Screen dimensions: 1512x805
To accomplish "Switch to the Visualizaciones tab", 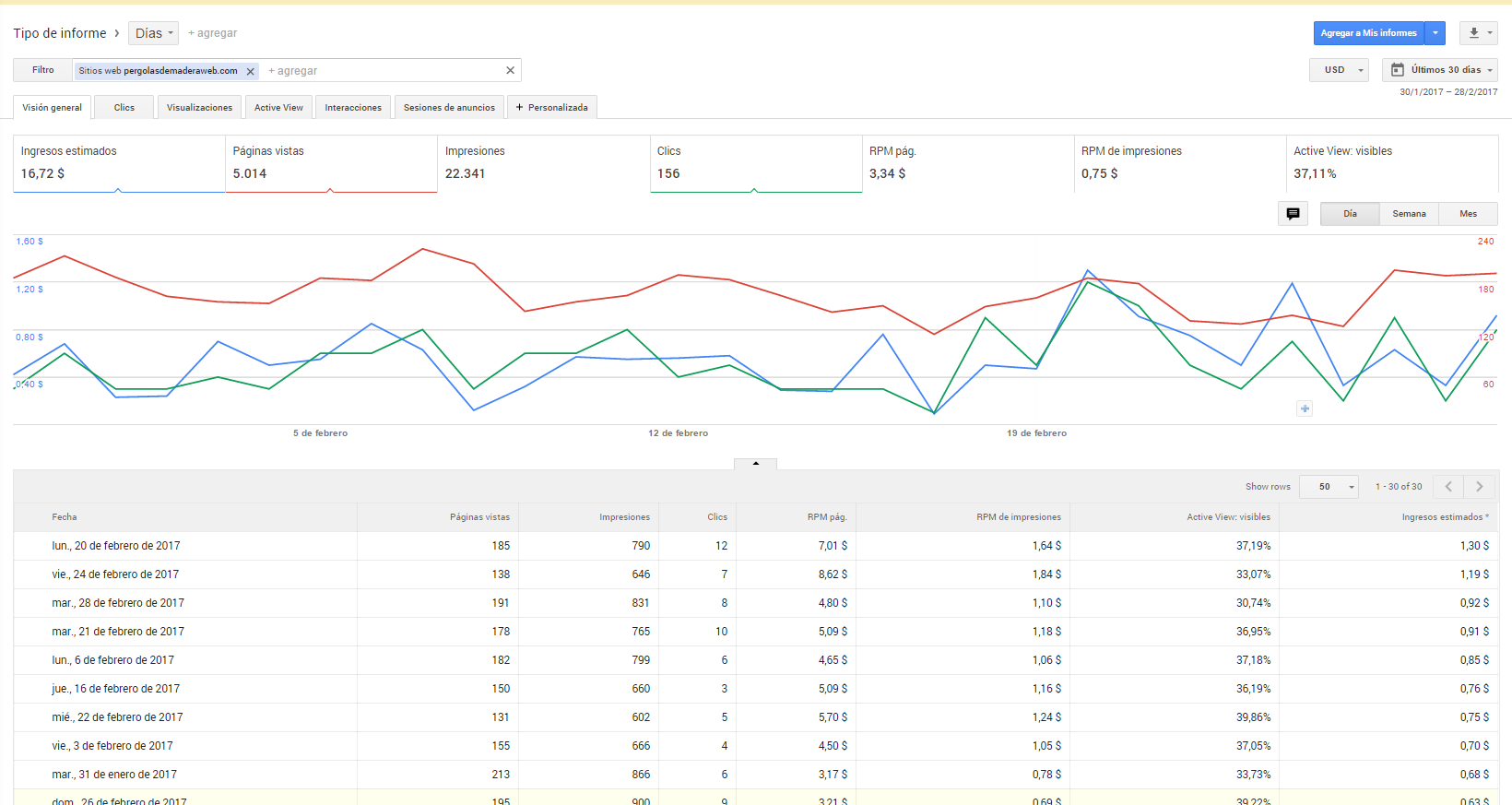I will tap(199, 108).
